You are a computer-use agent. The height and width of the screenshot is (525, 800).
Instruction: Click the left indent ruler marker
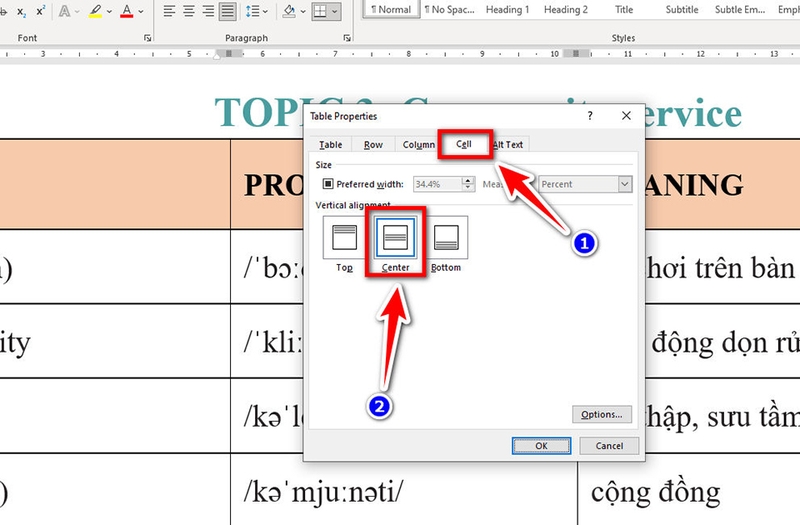[217, 56]
